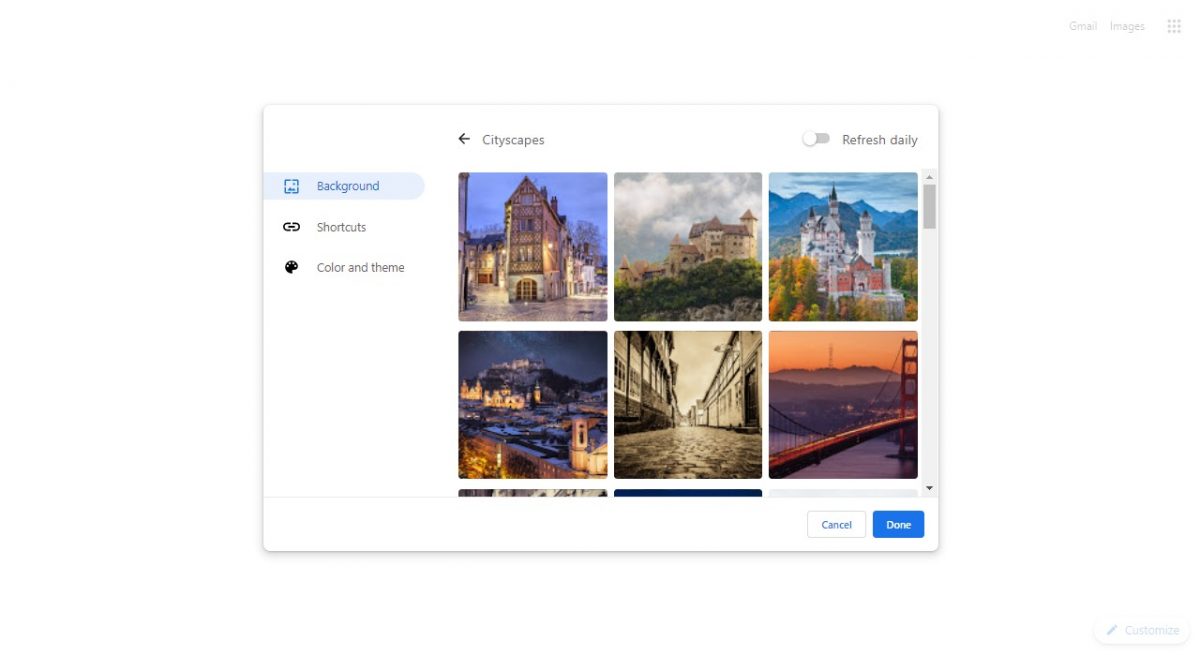Open the Color and theme section

[x=359, y=267]
